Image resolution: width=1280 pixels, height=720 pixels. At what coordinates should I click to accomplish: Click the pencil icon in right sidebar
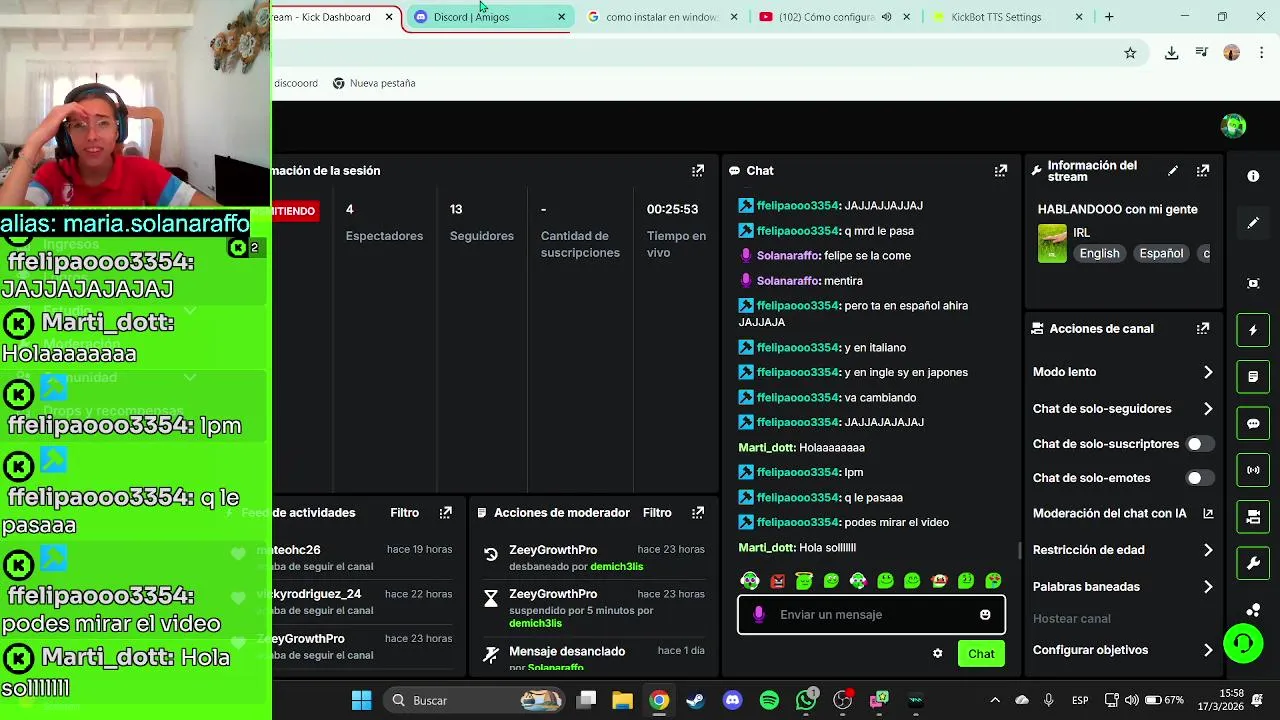click(x=1253, y=223)
